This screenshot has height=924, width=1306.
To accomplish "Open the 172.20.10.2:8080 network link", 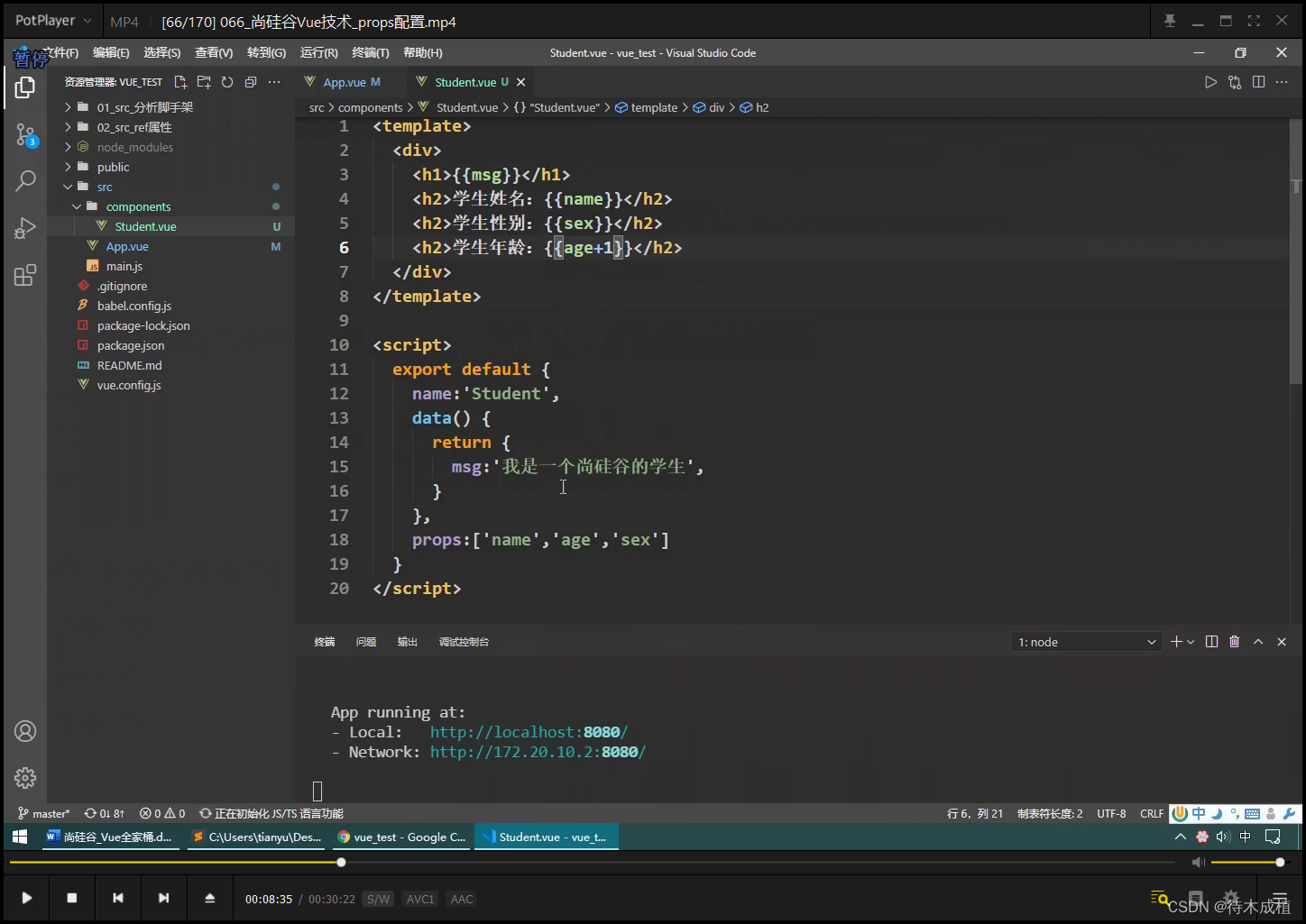I will [538, 752].
